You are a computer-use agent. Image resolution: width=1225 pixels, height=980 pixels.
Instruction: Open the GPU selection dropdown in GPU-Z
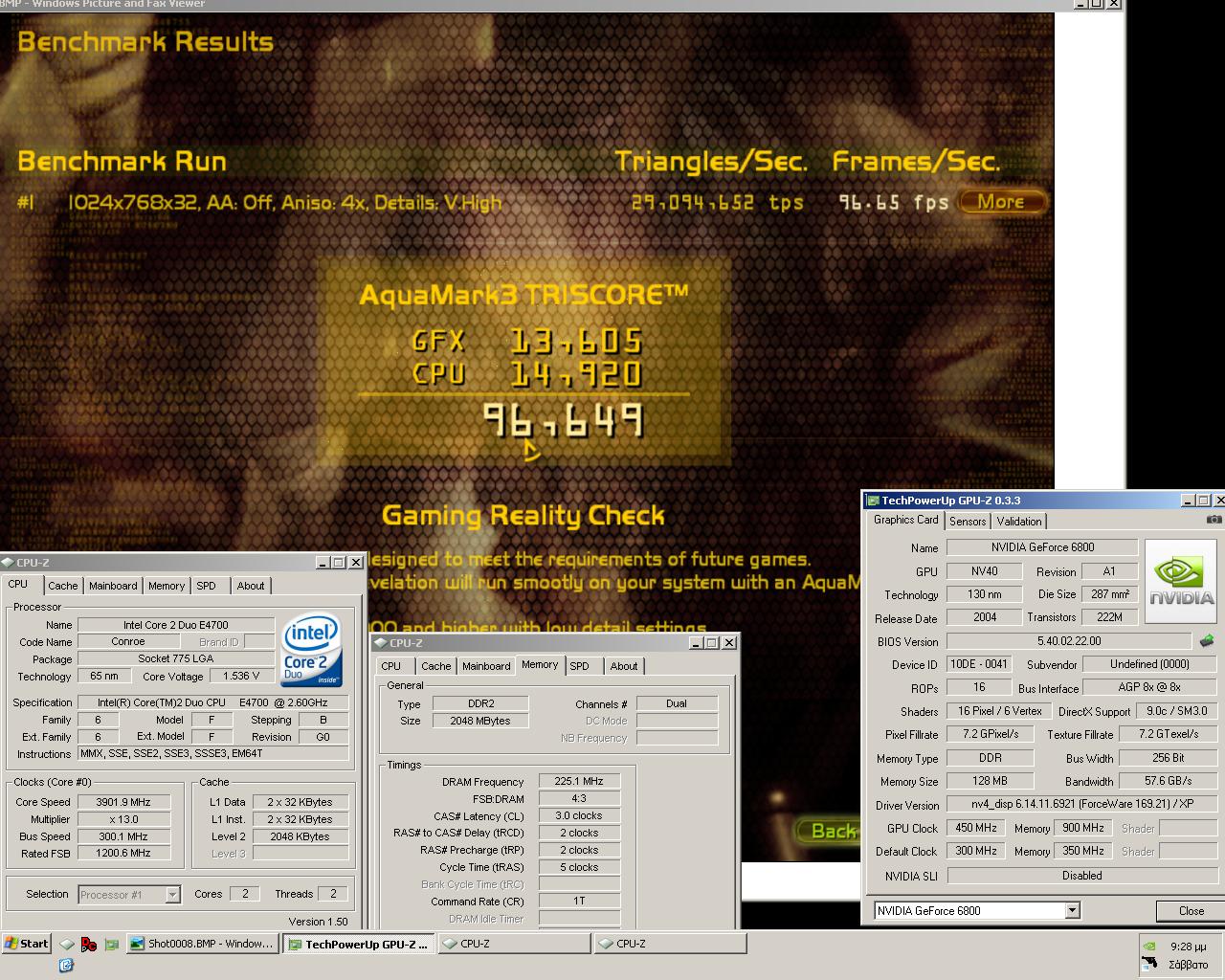(x=1072, y=910)
